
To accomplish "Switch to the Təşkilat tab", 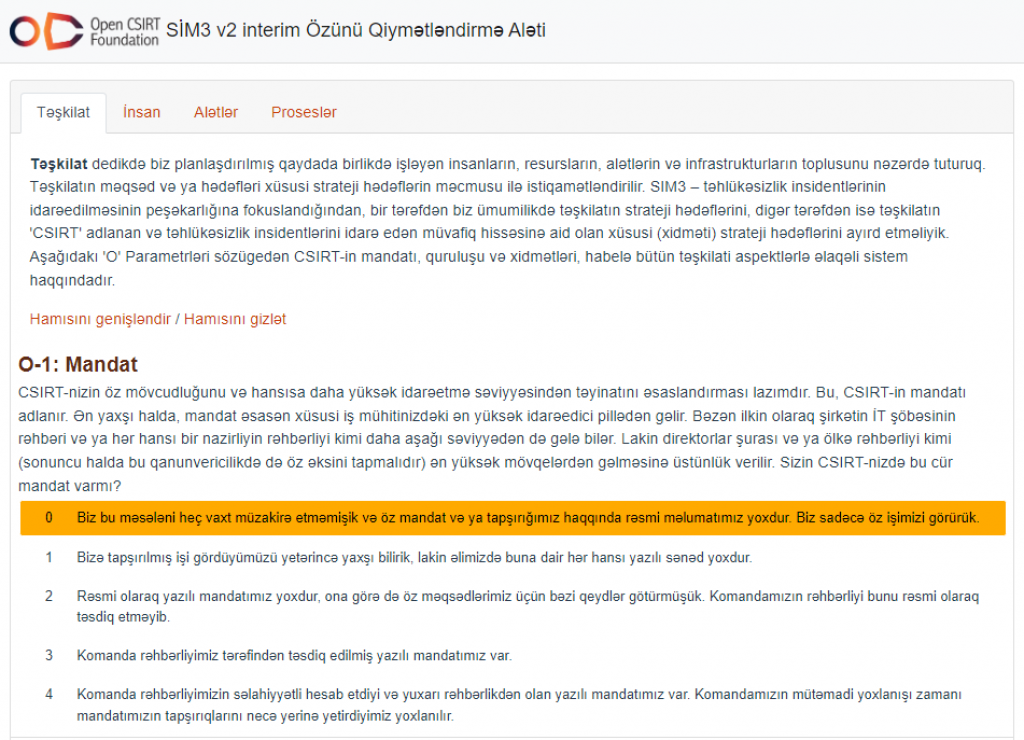I will pos(63,112).
